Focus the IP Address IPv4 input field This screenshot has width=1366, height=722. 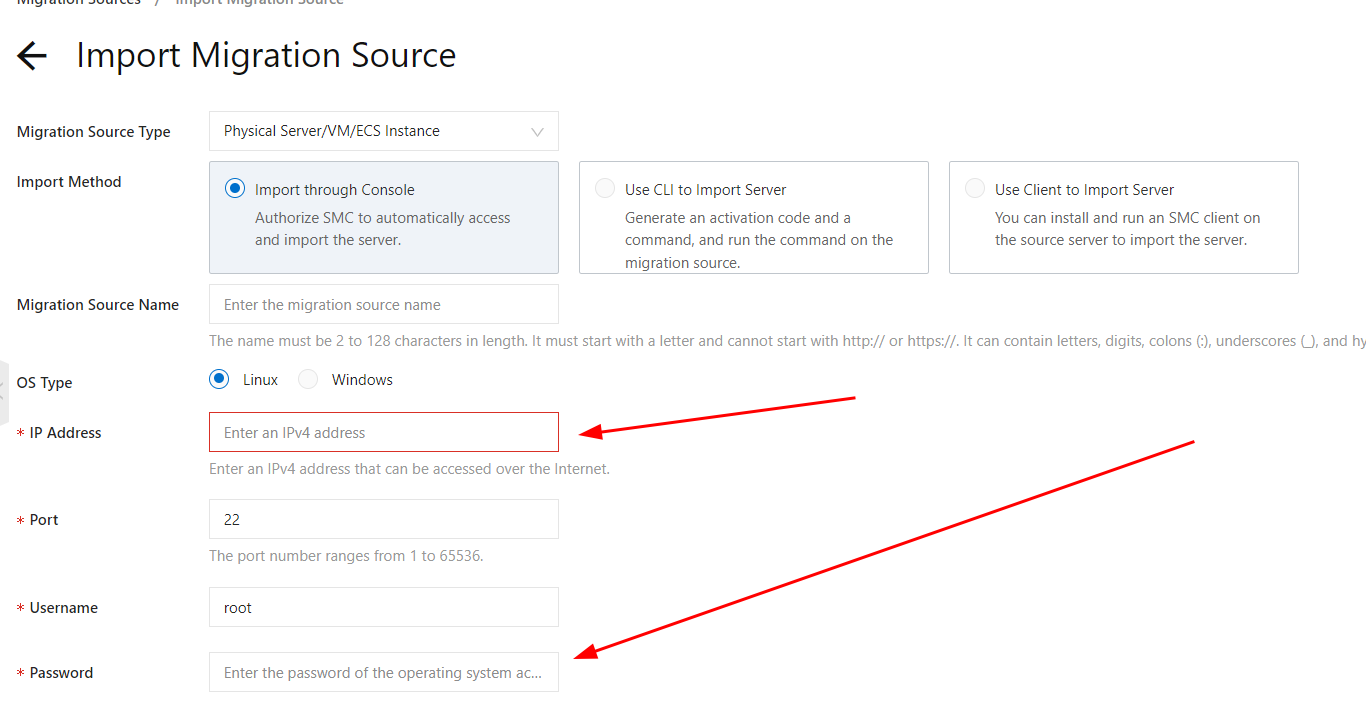383,433
